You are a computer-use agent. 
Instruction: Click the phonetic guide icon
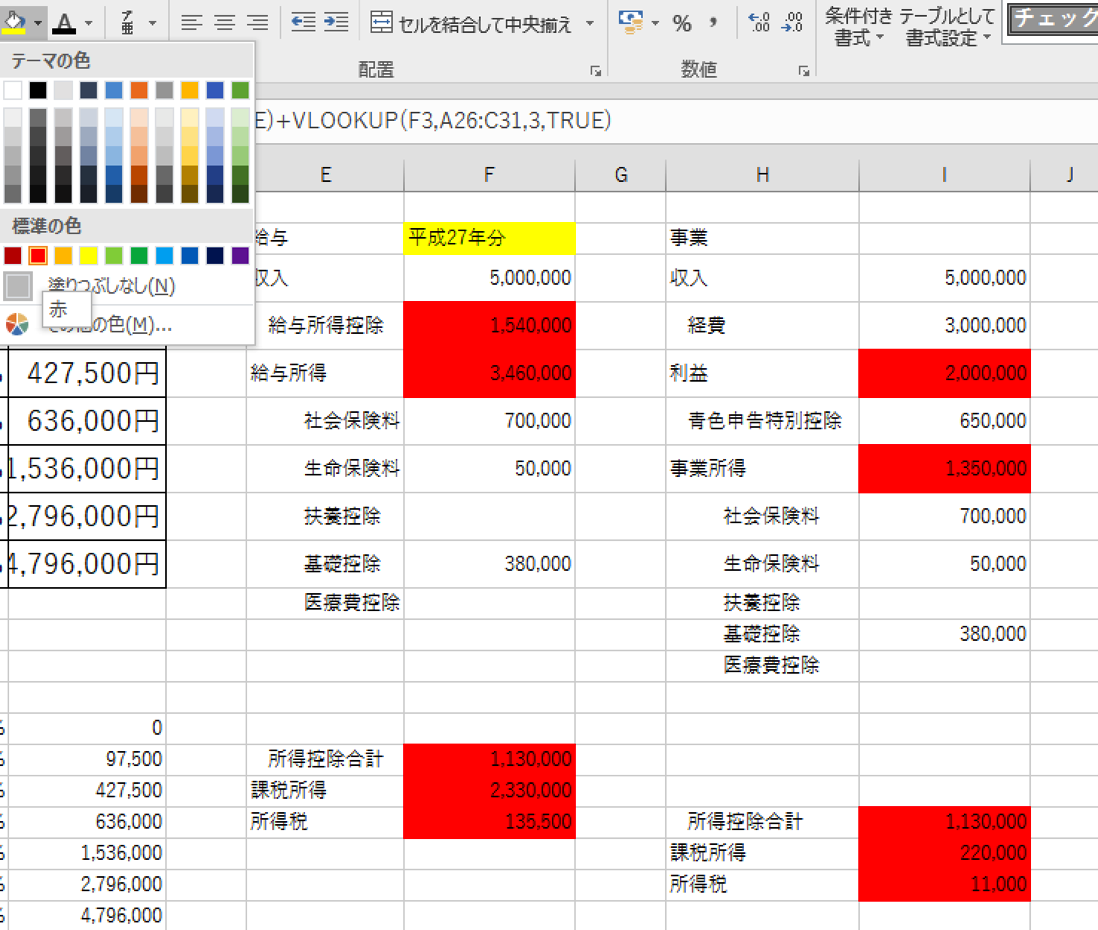127,23
